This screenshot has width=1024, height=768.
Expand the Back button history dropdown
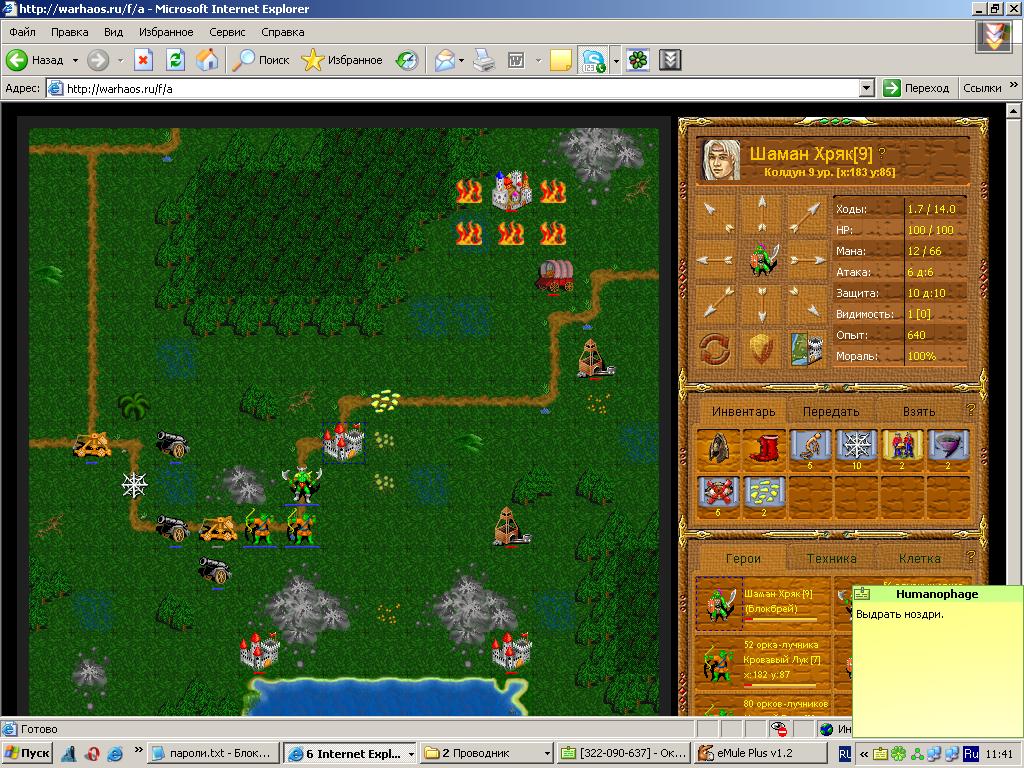pyautogui.click(x=75, y=60)
